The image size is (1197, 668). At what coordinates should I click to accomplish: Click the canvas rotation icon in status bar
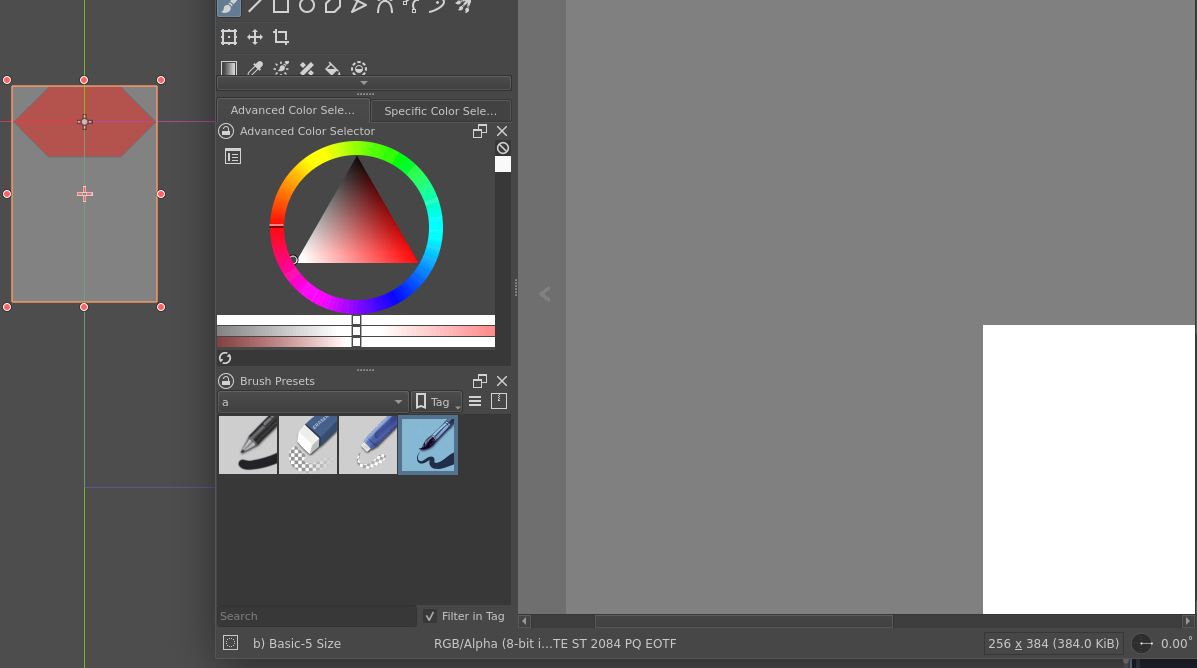pos(1144,644)
